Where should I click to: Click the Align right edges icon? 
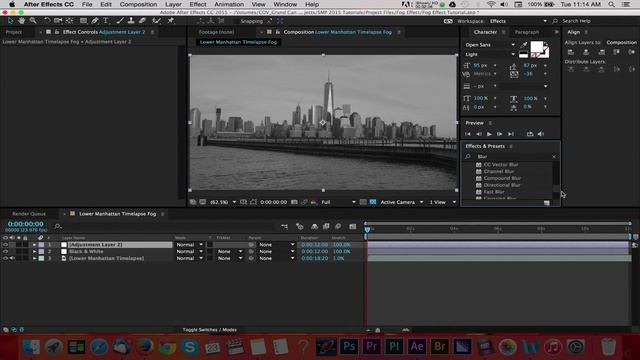coord(601,52)
